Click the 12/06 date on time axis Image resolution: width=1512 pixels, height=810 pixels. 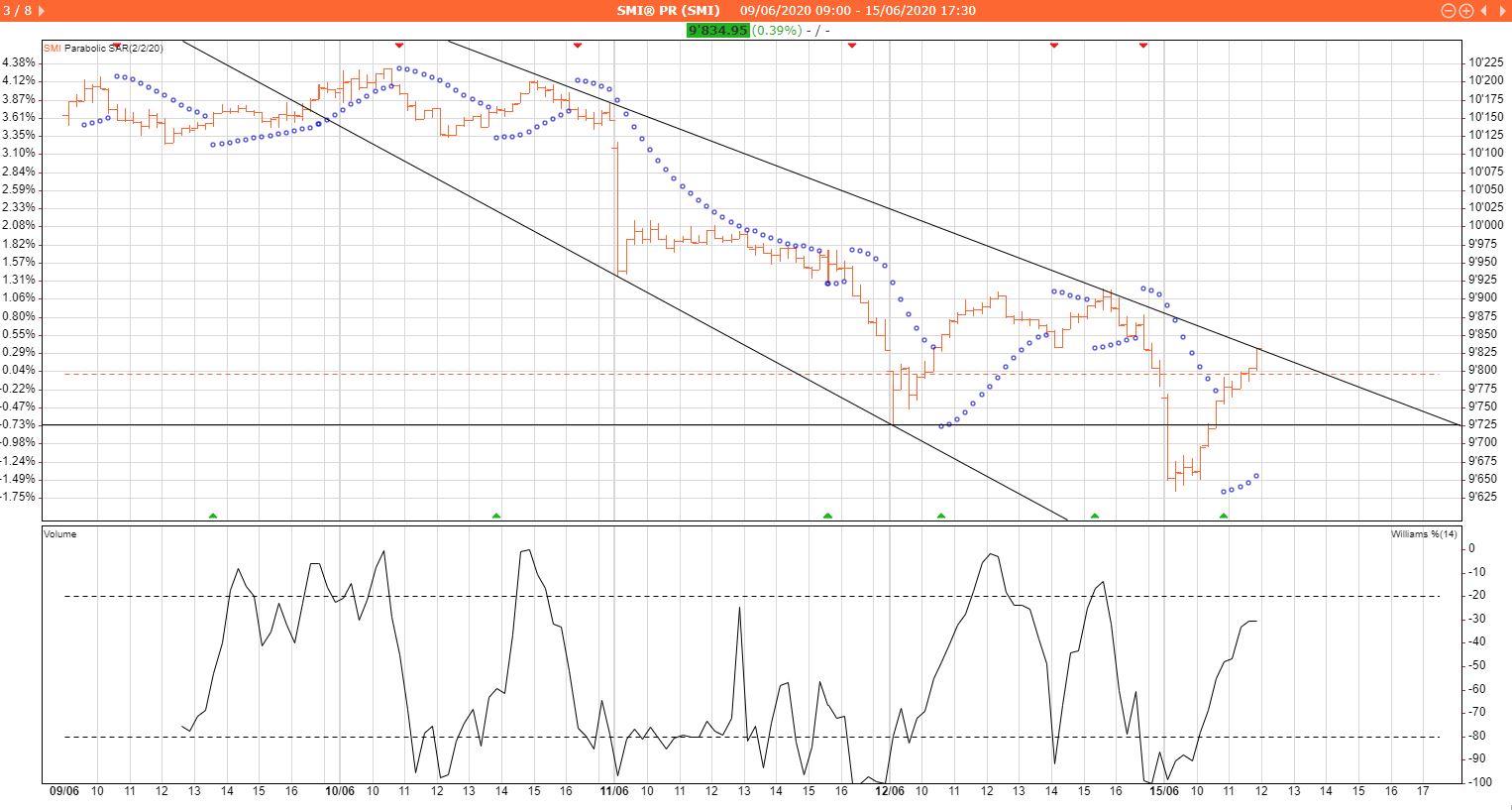point(889,791)
